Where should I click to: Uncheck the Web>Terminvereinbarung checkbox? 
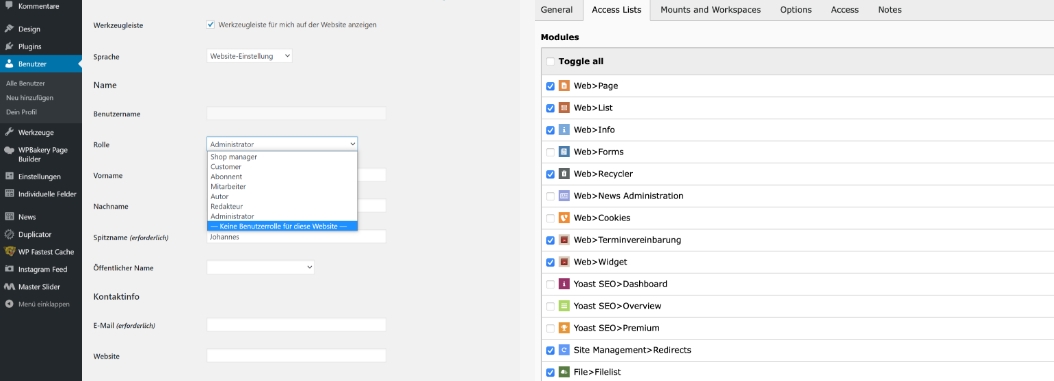(551, 240)
